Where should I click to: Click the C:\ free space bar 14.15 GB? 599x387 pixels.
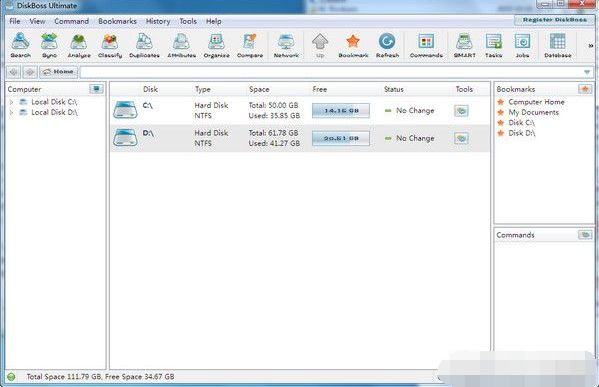tap(341, 110)
